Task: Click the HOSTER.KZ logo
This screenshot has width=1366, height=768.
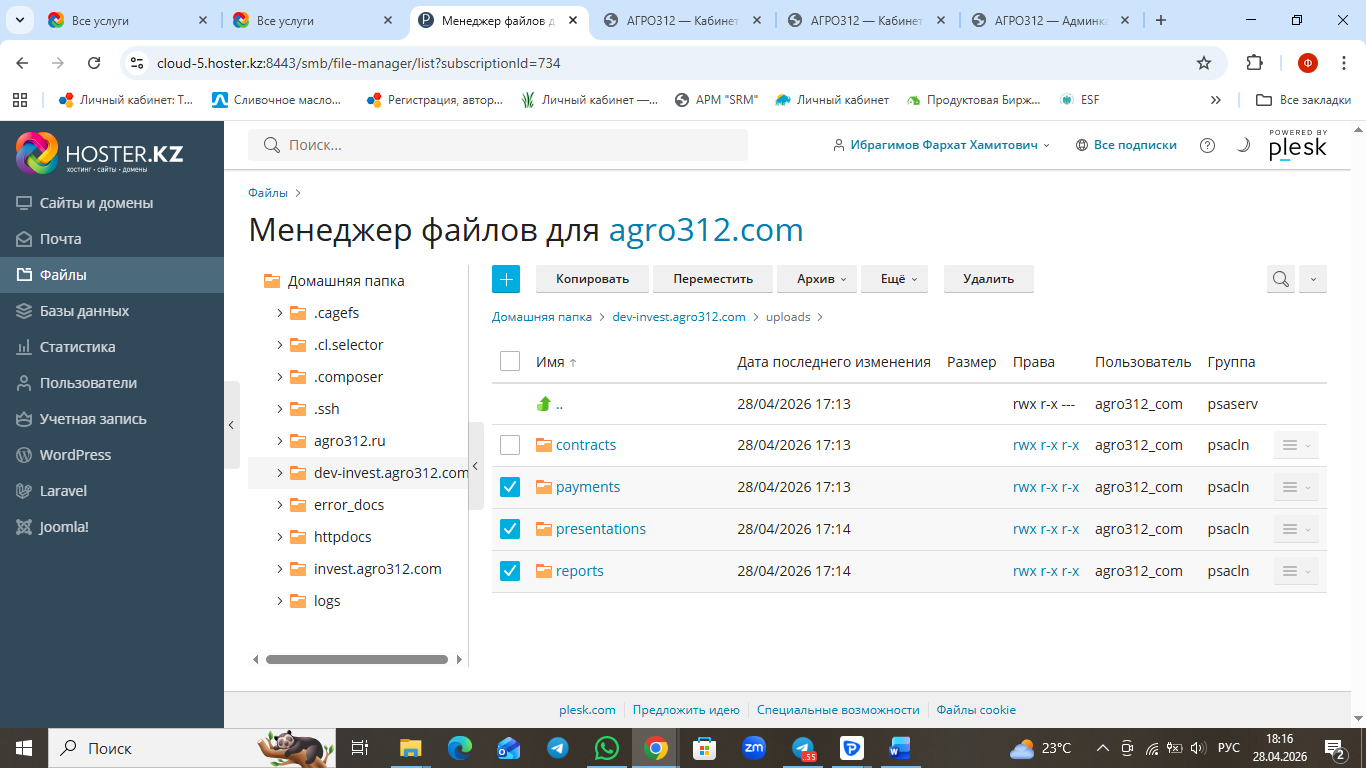Action: click(x=100, y=153)
